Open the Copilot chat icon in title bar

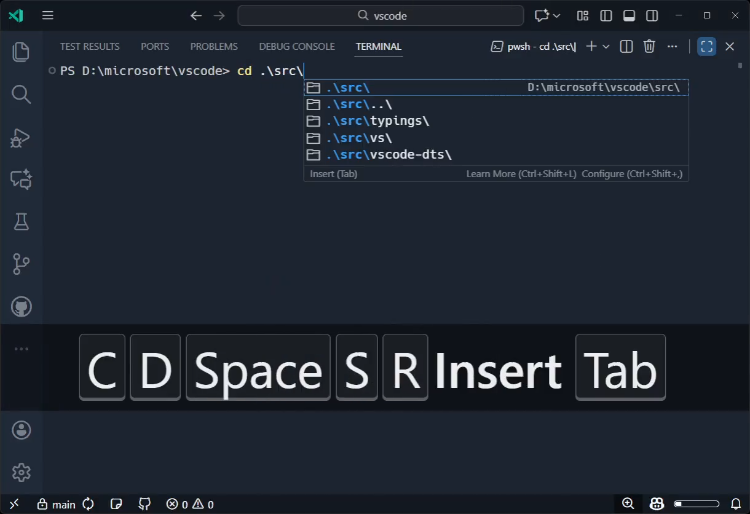pyautogui.click(x=541, y=15)
